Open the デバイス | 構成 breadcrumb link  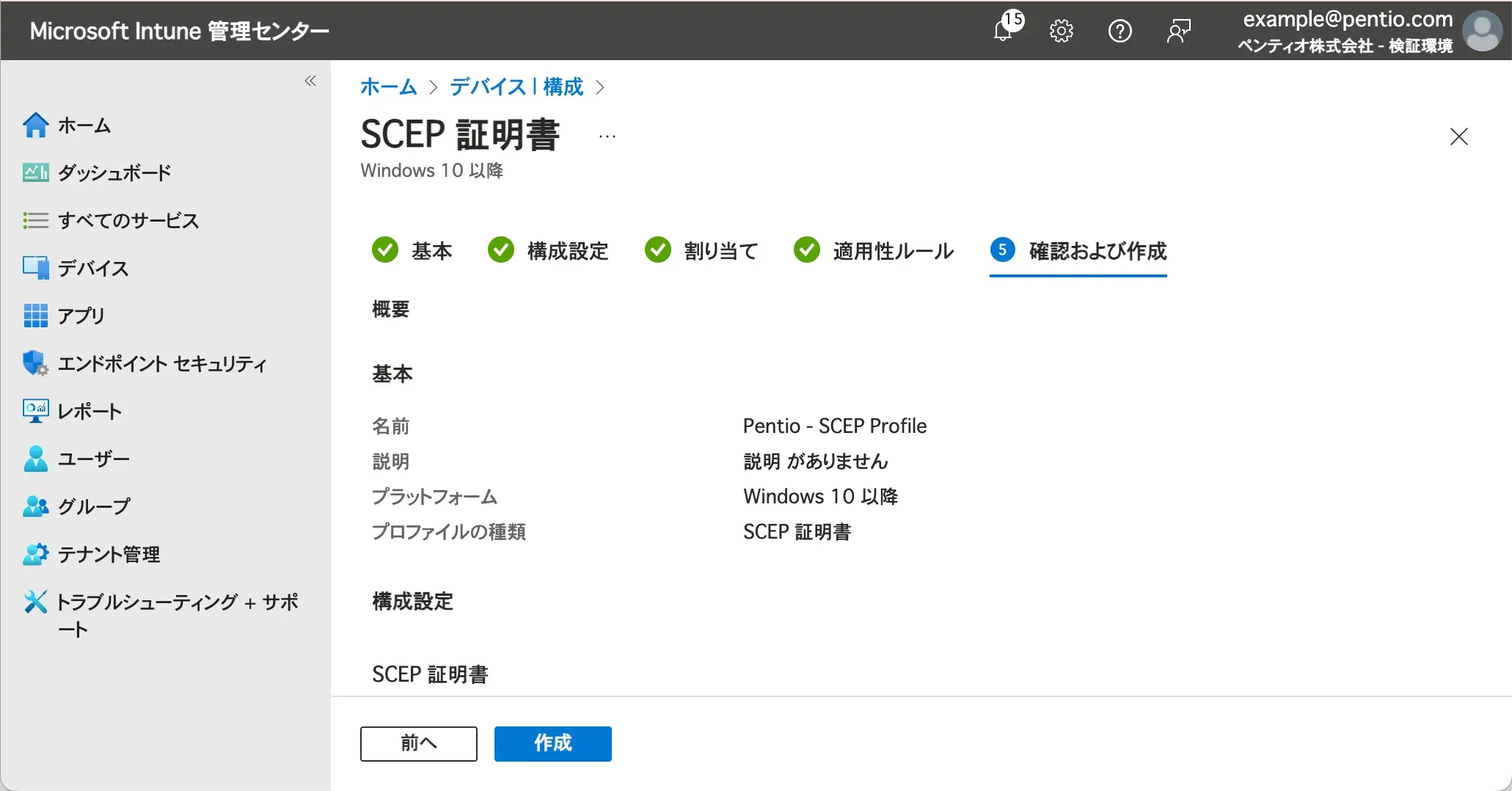[x=516, y=87]
